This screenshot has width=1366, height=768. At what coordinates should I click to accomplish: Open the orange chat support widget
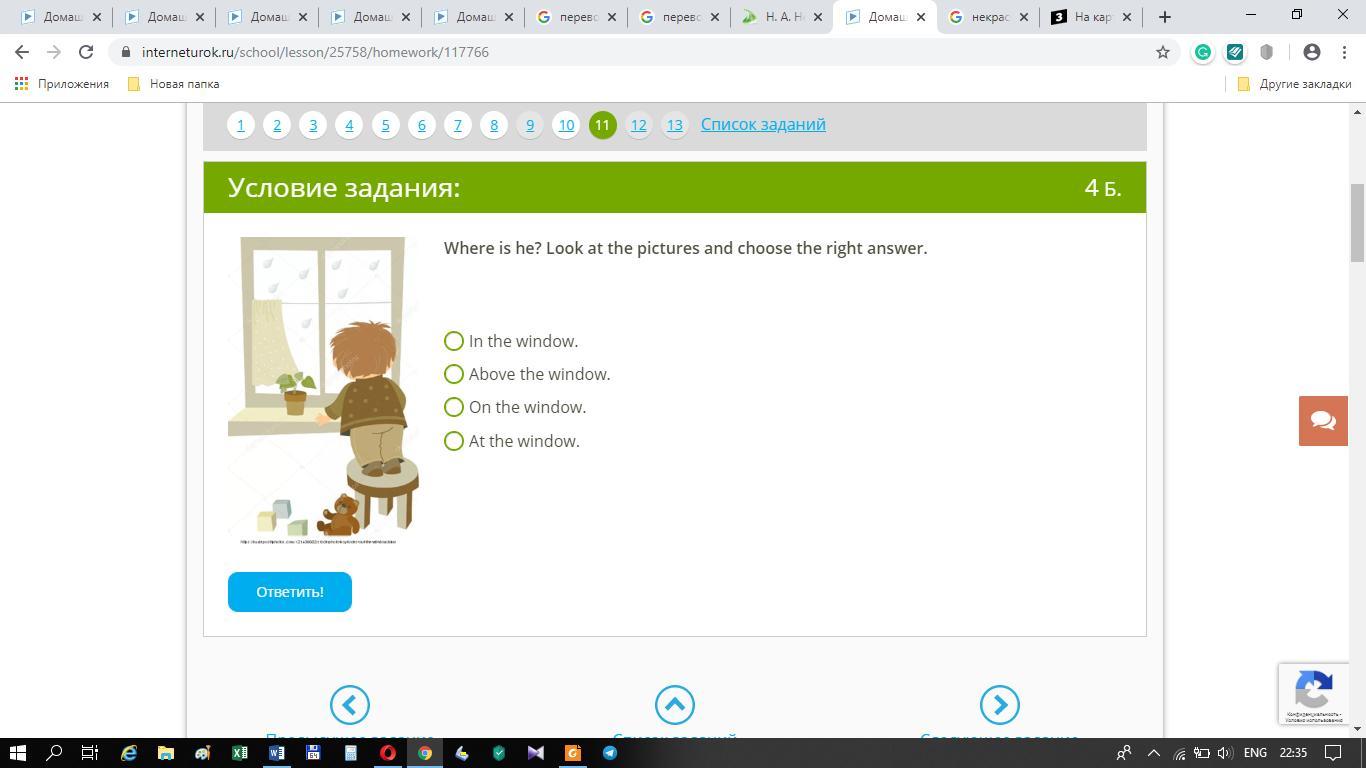tap(1323, 420)
